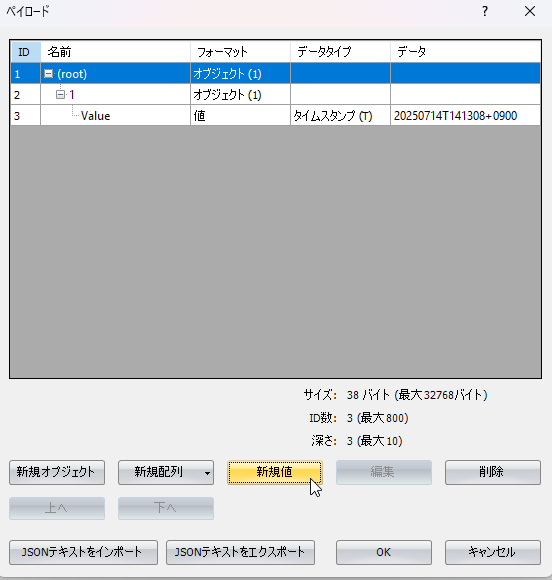
Task: Open the 新規配列 dropdown arrow
Action: click(x=208, y=472)
